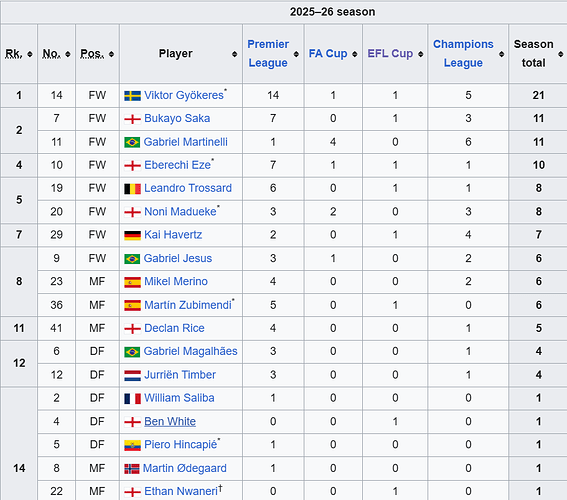Sort by FA Cup column sort arrows
Image resolution: width=567 pixels, height=500 pixels.
pyautogui.click(x=355, y=54)
